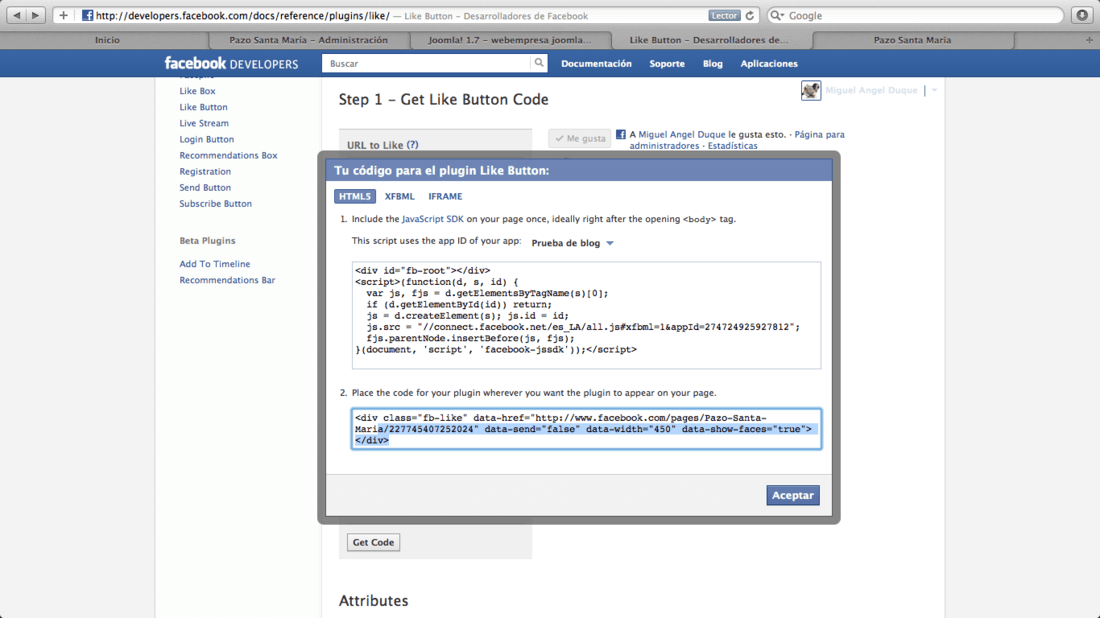The image size is (1100, 618).
Task: Select the IFRAME code tab
Action: pos(445,196)
